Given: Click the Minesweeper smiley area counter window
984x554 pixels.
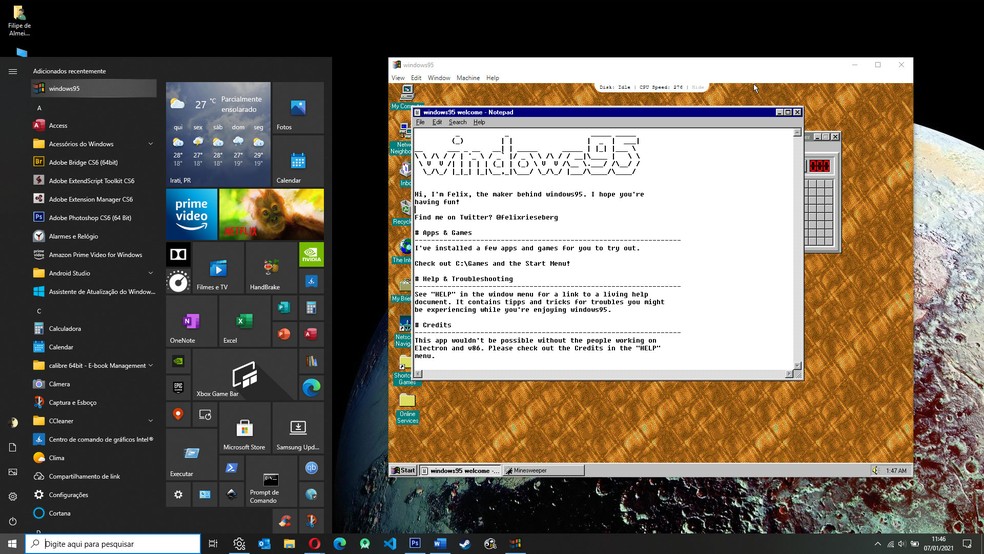Looking at the screenshot, I should coord(819,166).
